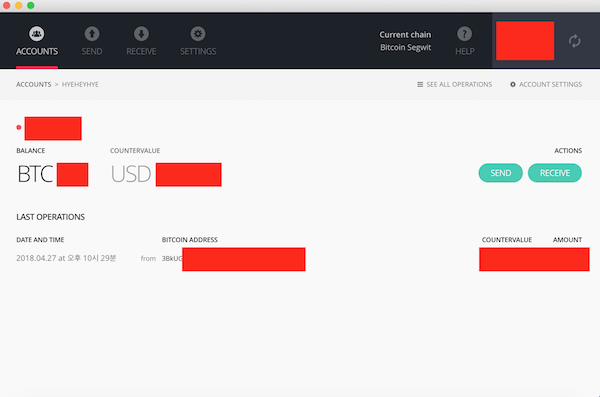Click Current chain Bitcoin Segwit
The image size is (600, 397).
point(405,41)
